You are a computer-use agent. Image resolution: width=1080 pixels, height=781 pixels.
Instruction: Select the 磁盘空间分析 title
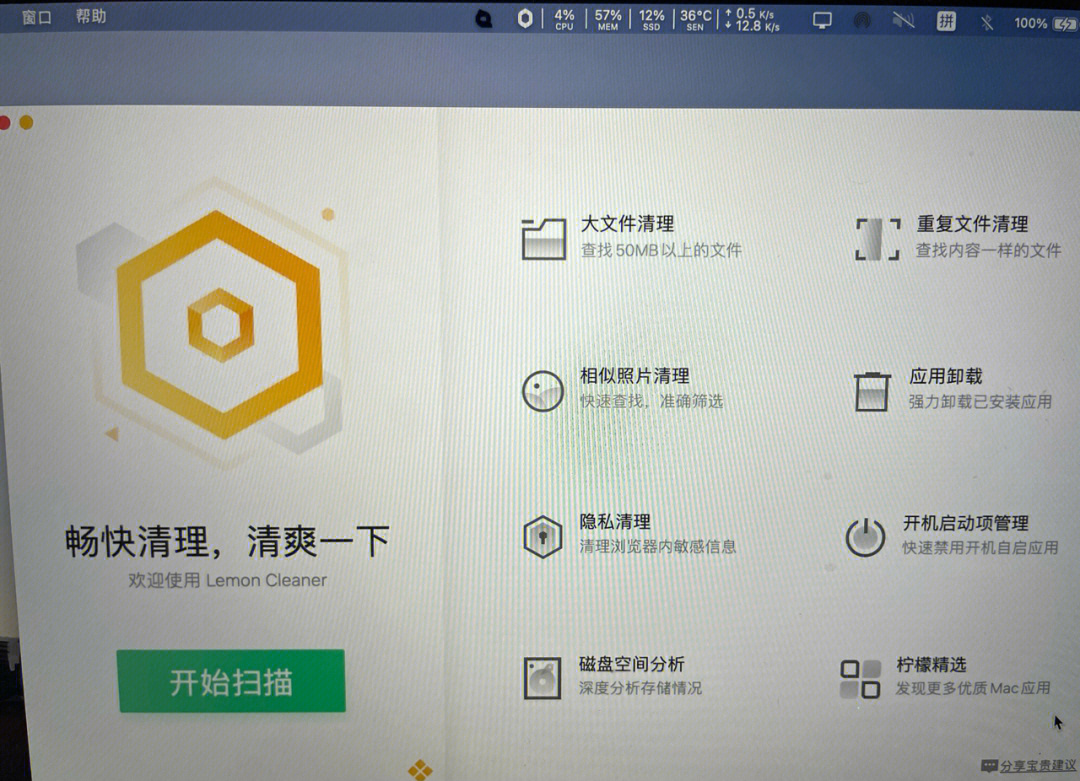coord(632,664)
